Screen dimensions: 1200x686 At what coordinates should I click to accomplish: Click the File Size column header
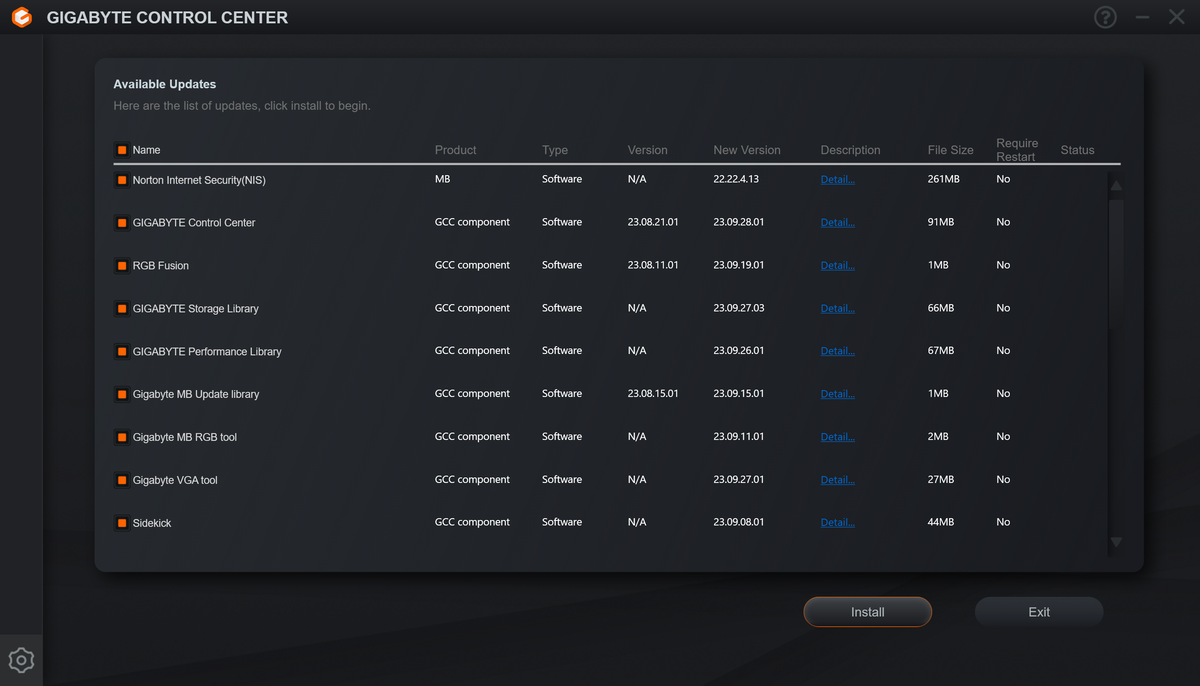[x=950, y=150]
